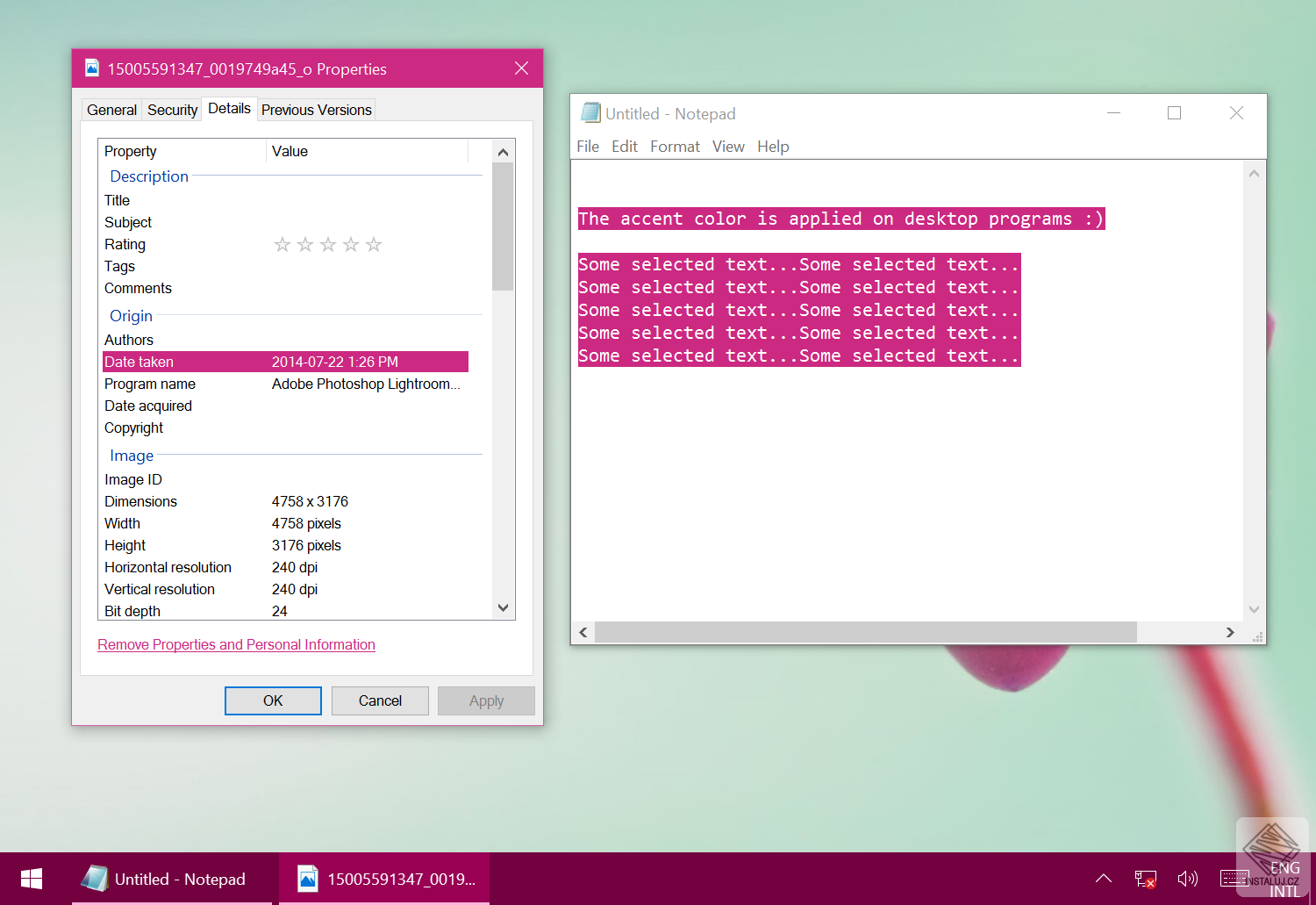Switch to the Previous Versions tab
Viewport: 1316px width, 905px height.
pyautogui.click(x=316, y=109)
